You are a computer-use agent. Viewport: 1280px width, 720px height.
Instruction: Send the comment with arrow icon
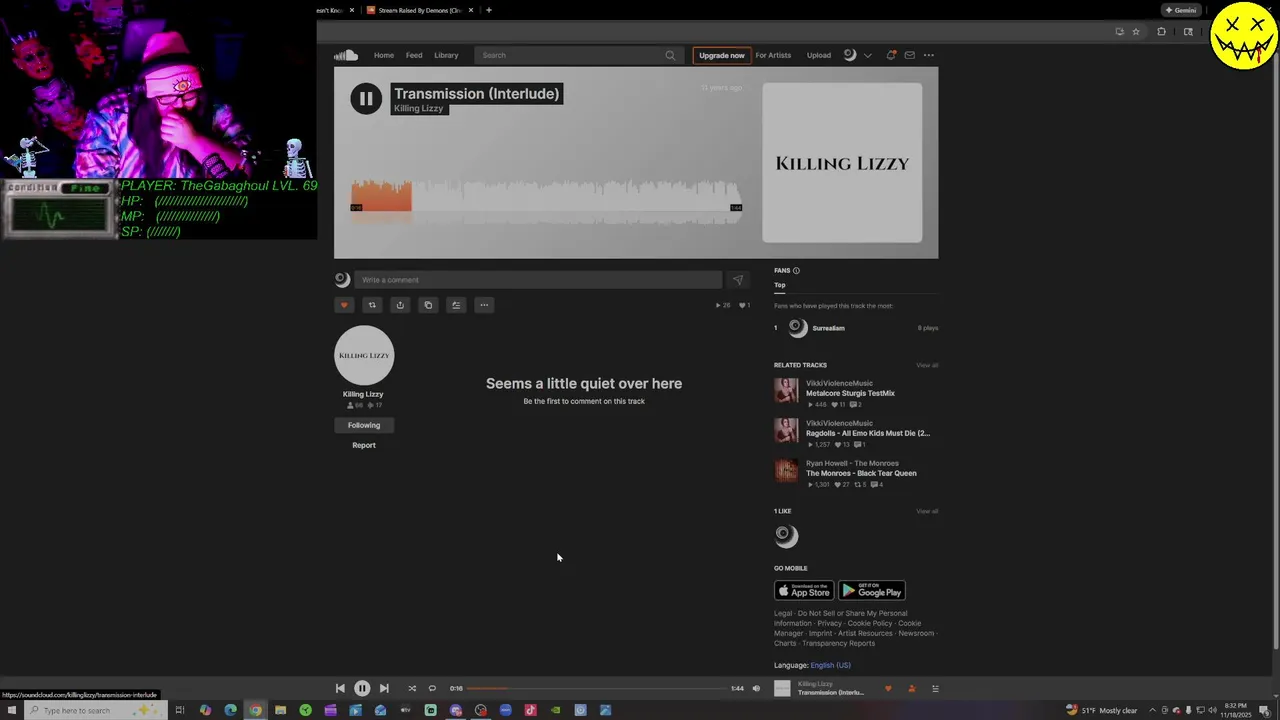click(x=738, y=280)
